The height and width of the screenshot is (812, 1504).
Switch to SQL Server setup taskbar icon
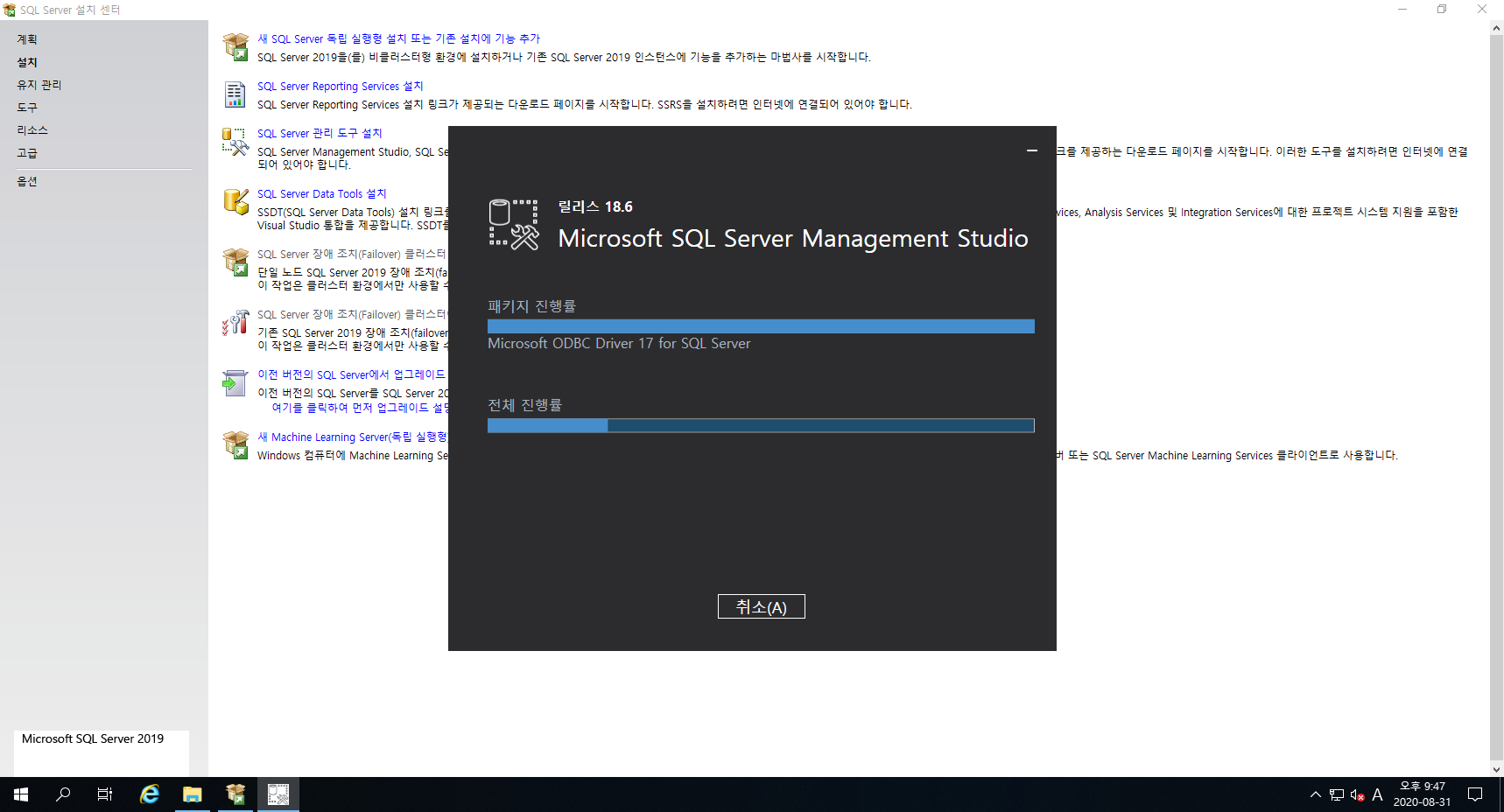click(235, 794)
